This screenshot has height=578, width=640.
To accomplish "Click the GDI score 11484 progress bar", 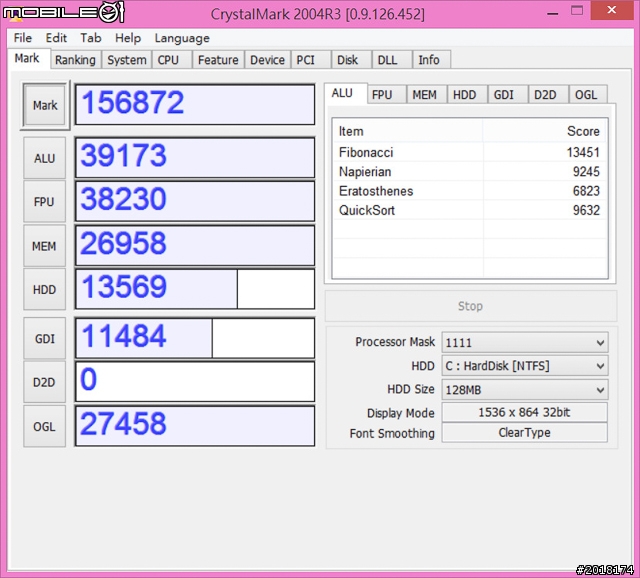I will 195,338.
